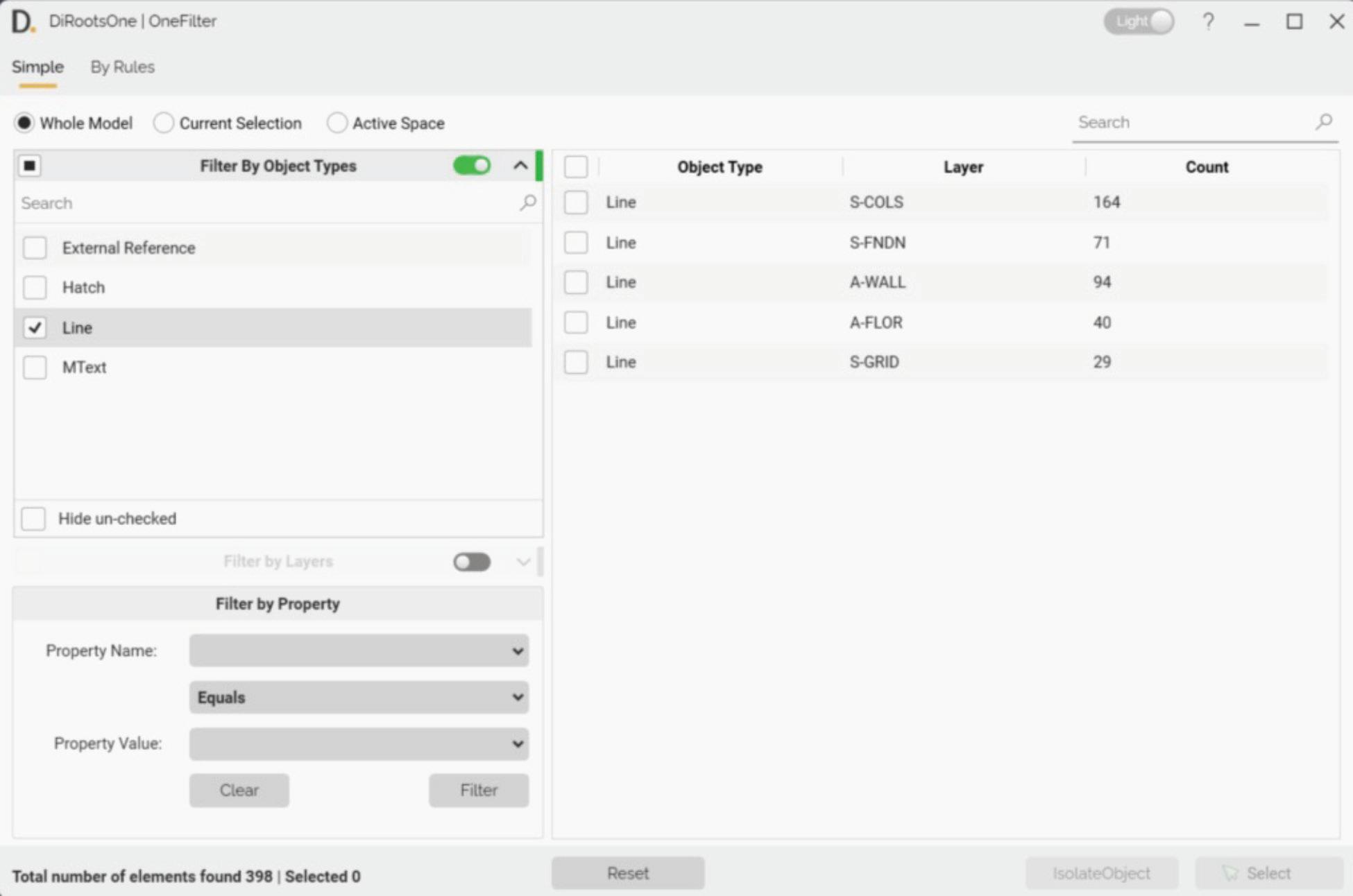Click the help question mark icon

click(x=1208, y=21)
